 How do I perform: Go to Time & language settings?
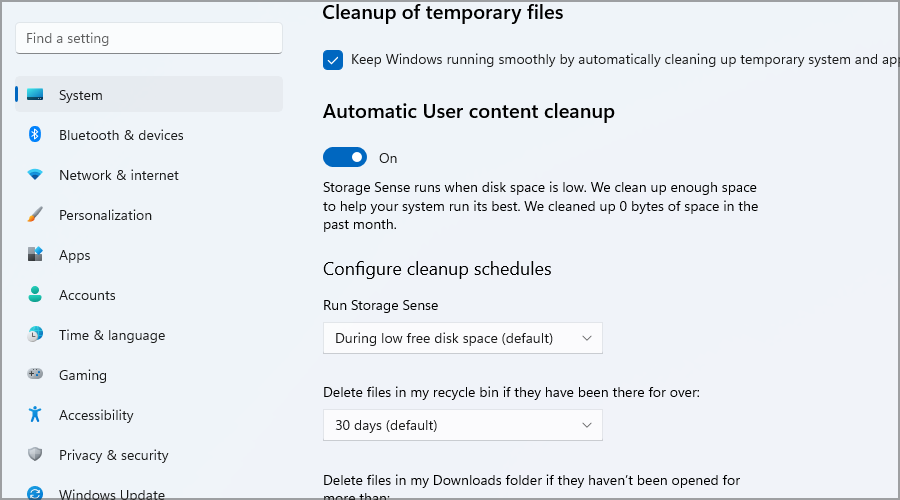(111, 335)
